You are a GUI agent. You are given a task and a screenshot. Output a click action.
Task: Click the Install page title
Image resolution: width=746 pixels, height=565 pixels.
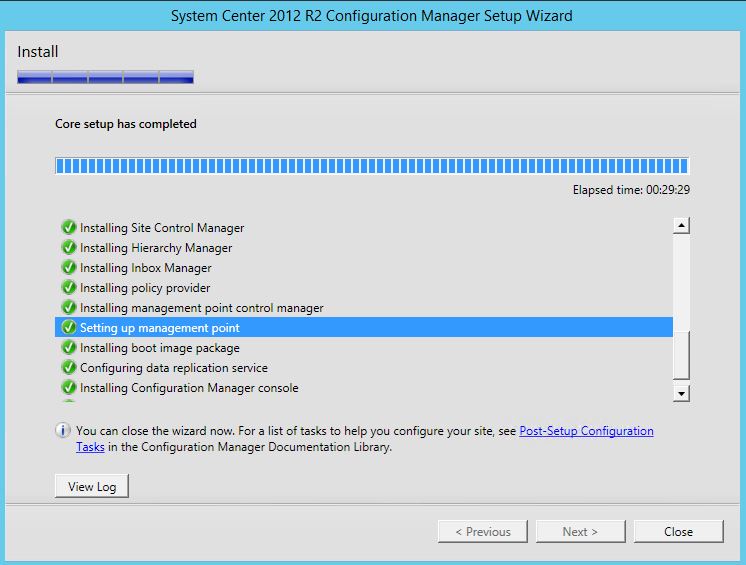(x=38, y=51)
